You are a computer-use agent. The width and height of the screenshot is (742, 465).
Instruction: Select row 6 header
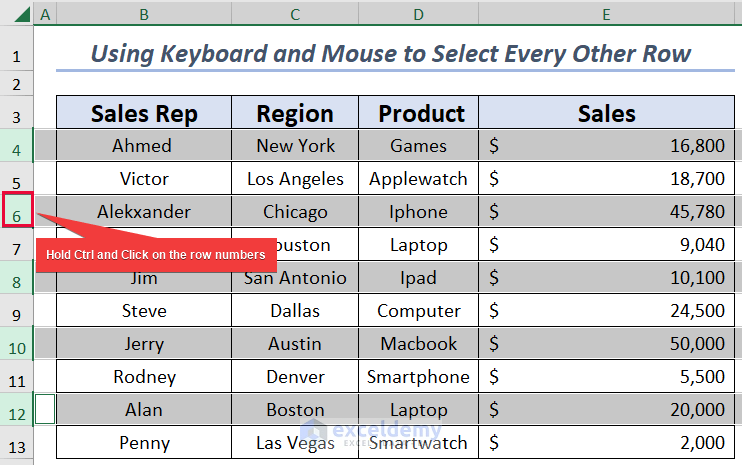17,212
